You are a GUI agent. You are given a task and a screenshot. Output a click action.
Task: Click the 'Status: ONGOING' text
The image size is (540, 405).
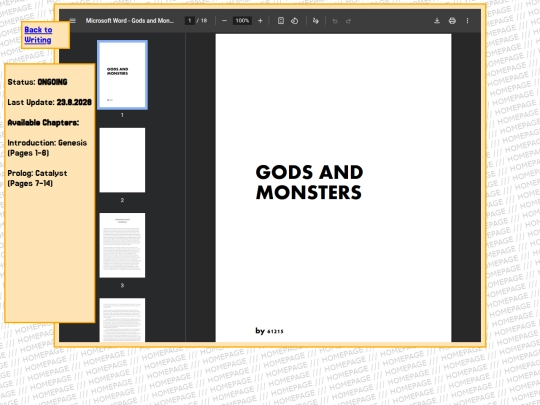[x=37, y=82]
